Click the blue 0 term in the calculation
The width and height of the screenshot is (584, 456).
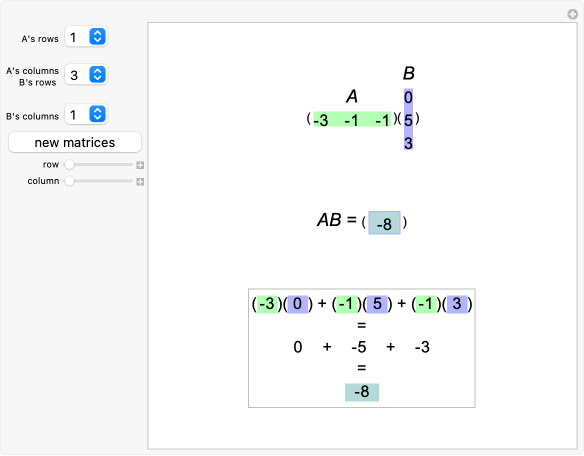(298, 304)
